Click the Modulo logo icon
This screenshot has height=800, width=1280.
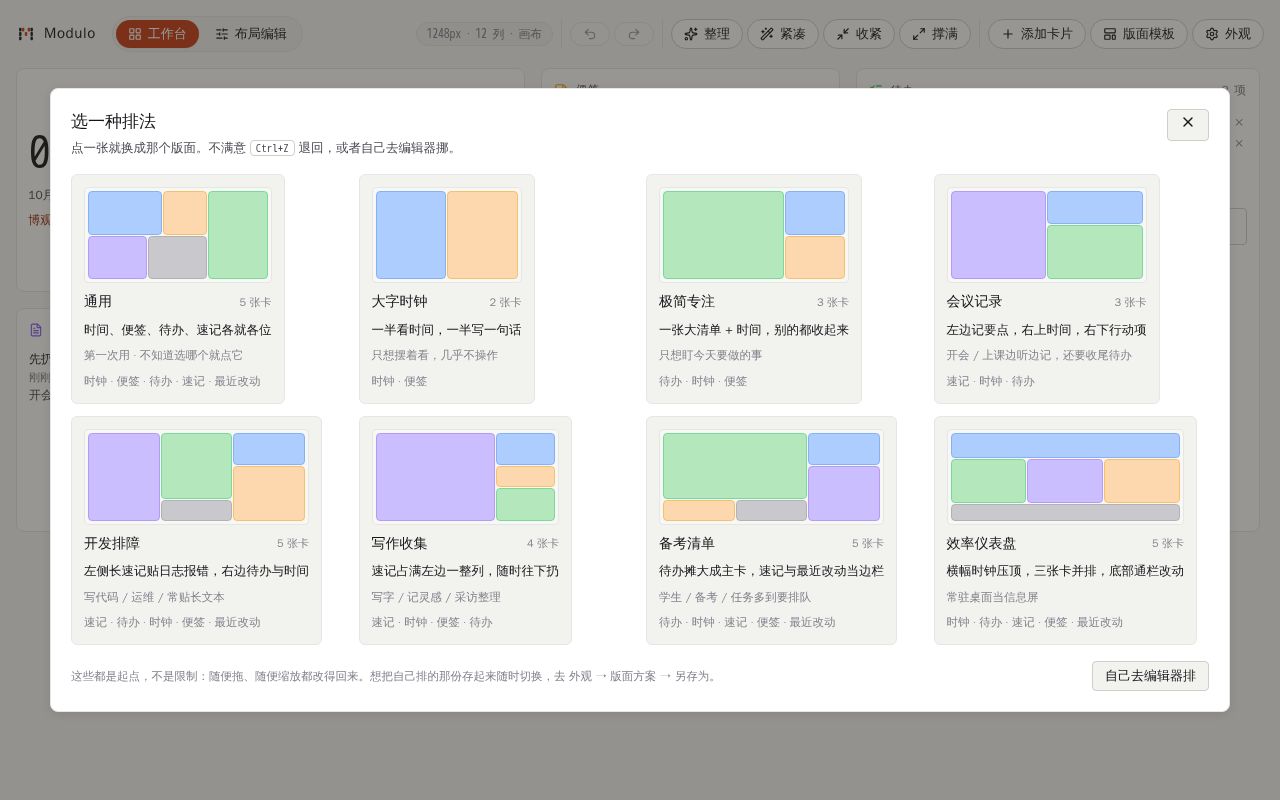pyautogui.click(x=26, y=34)
